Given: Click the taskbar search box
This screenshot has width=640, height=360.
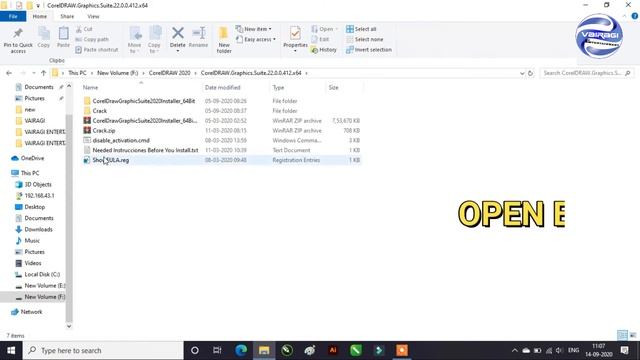Looking at the screenshot, I should 103,350.
